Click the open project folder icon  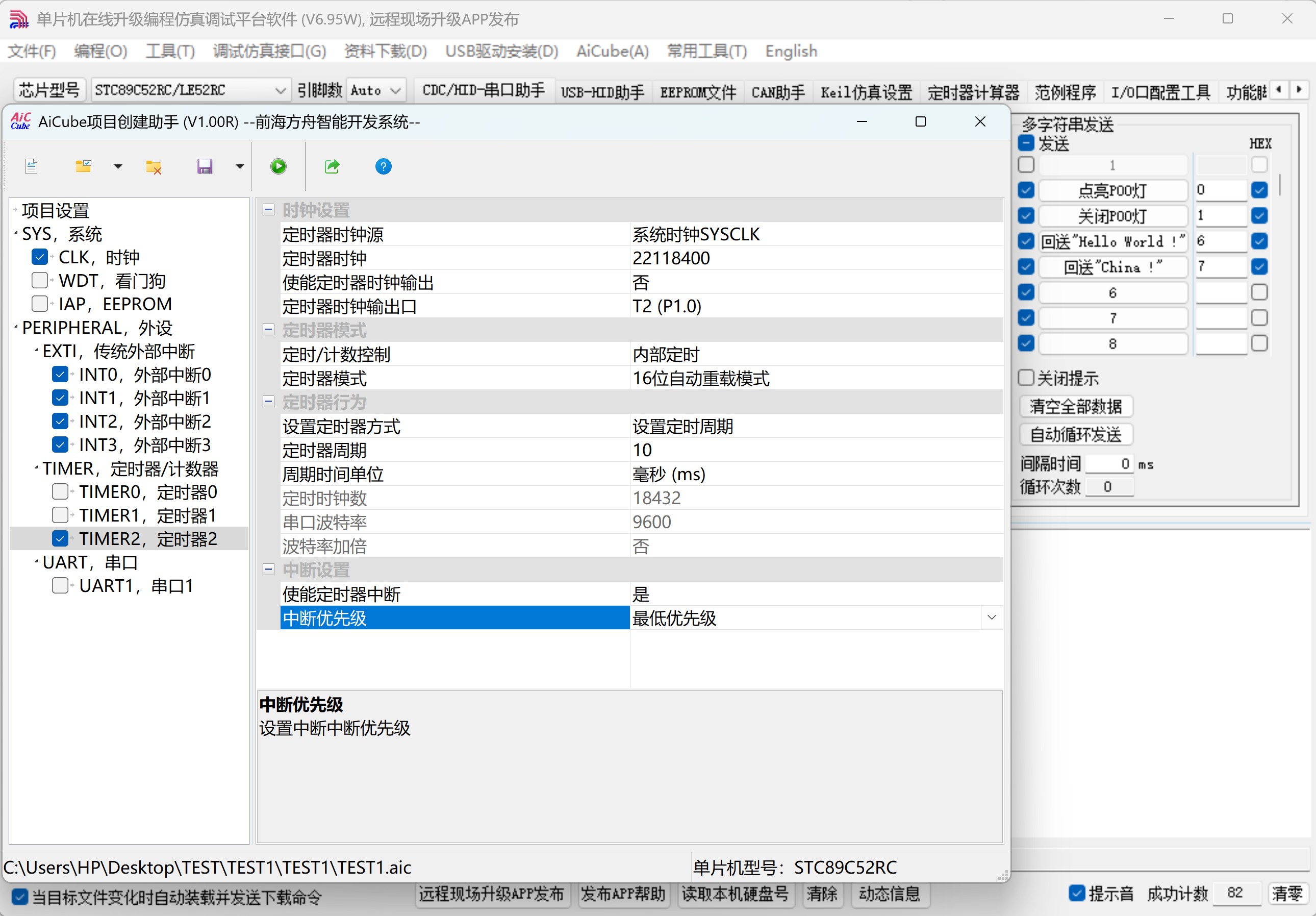click(84, 167)
